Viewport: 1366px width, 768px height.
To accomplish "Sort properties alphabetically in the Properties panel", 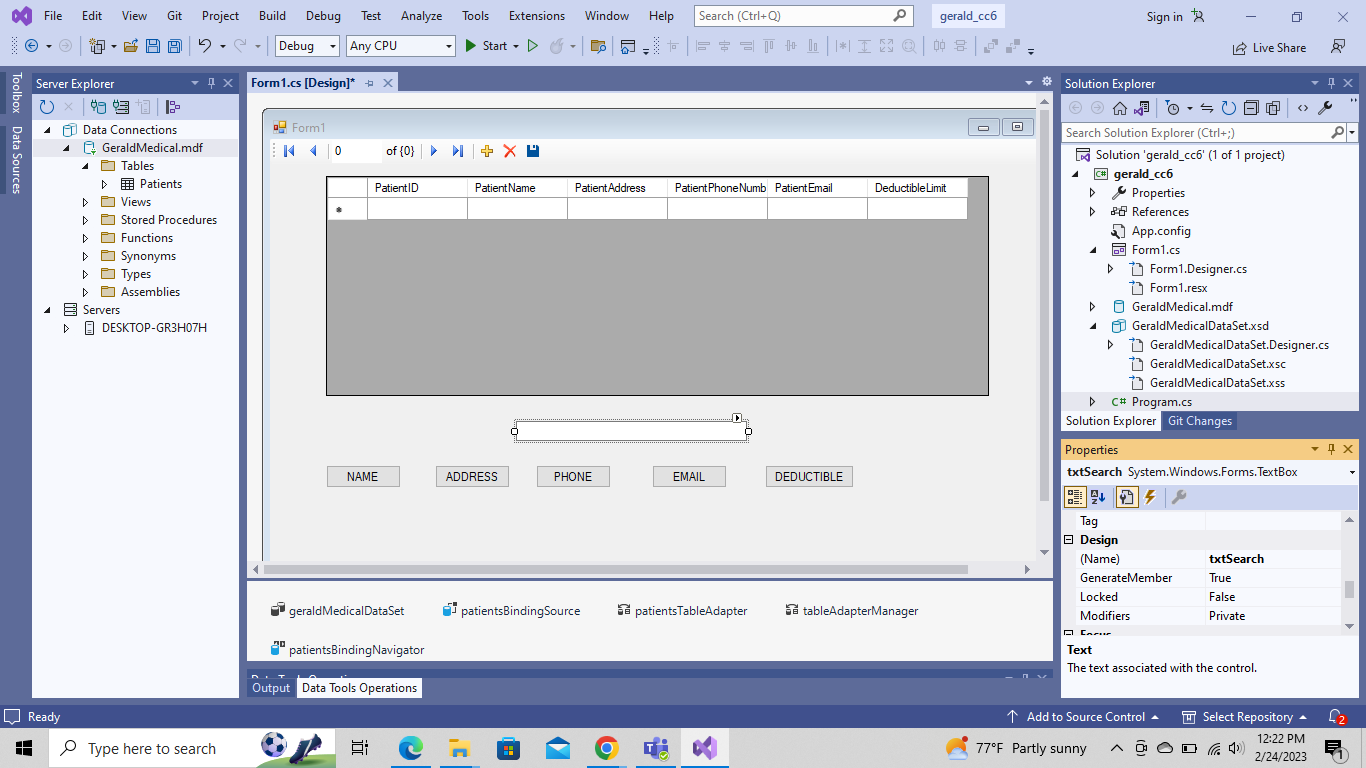I will click(x=1098, y=496).
